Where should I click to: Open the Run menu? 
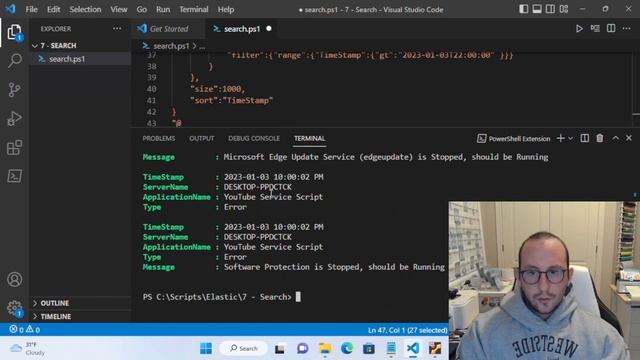pyautogui.click(x=163, y=9)
